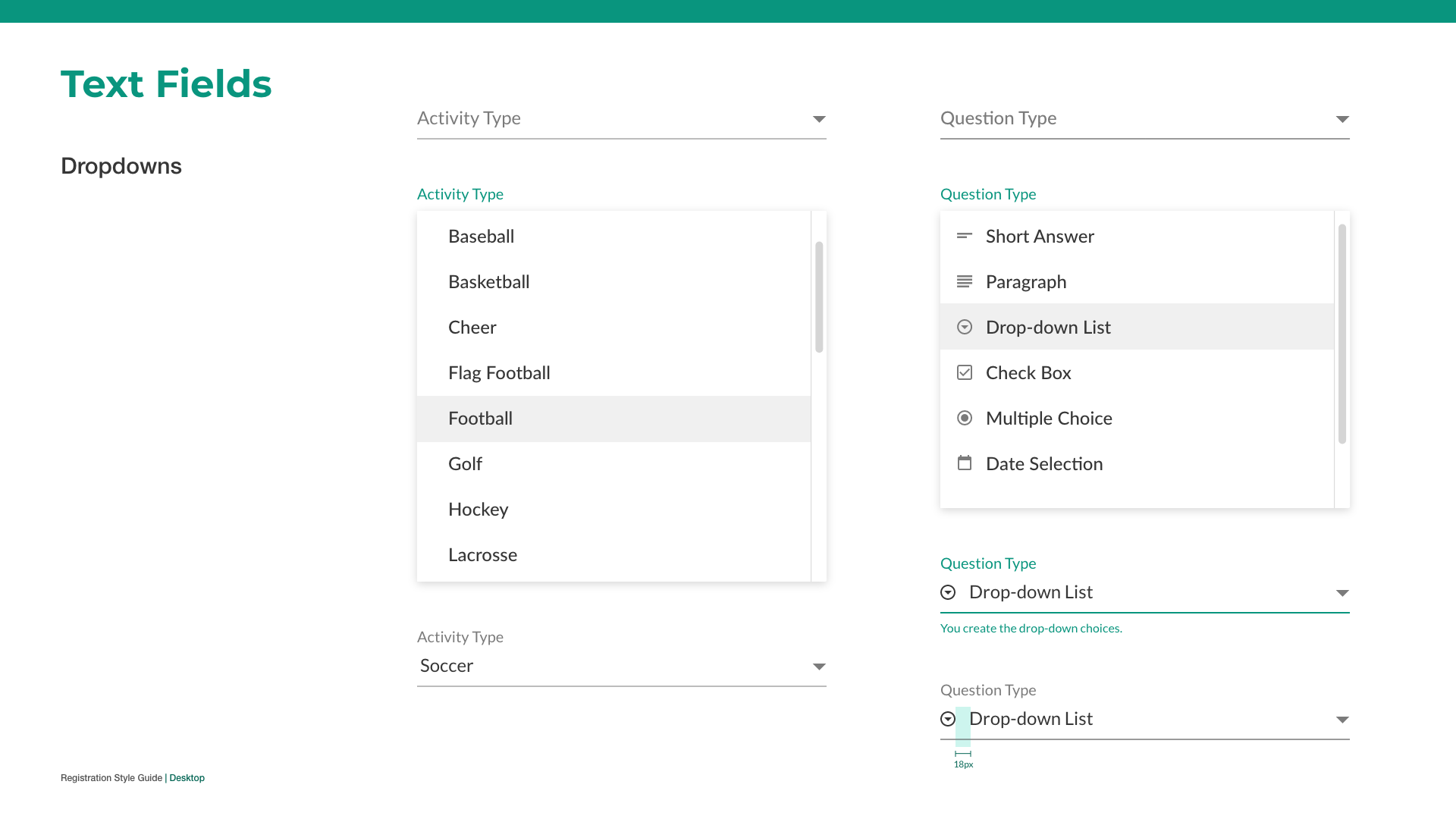The height and width of the screenshot is (819, 1456).
Task: Open the Soccer dropdown arrow
Action: pyautogui.click(x=818, y=667)
